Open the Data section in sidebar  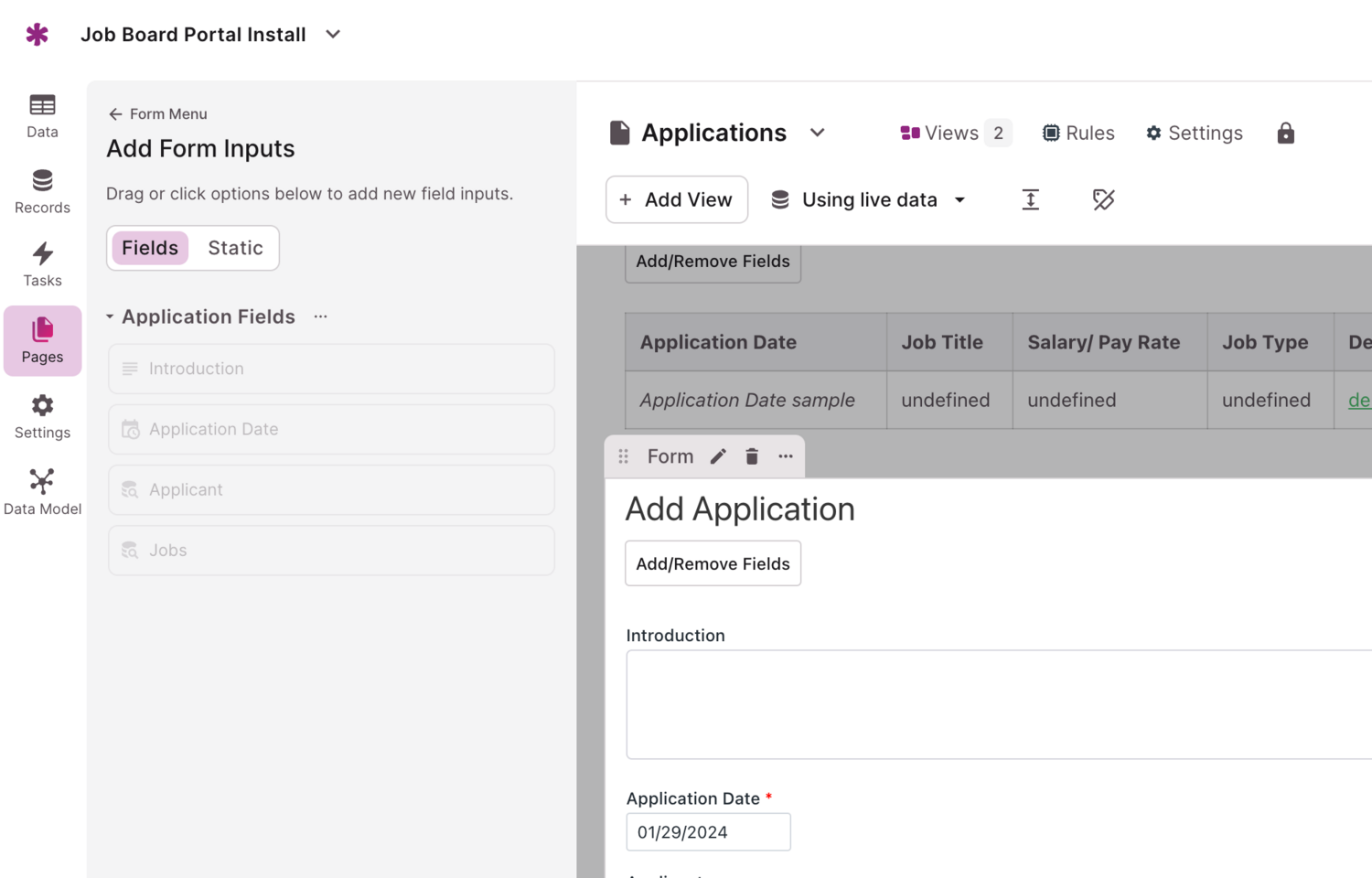pos(42,116)
